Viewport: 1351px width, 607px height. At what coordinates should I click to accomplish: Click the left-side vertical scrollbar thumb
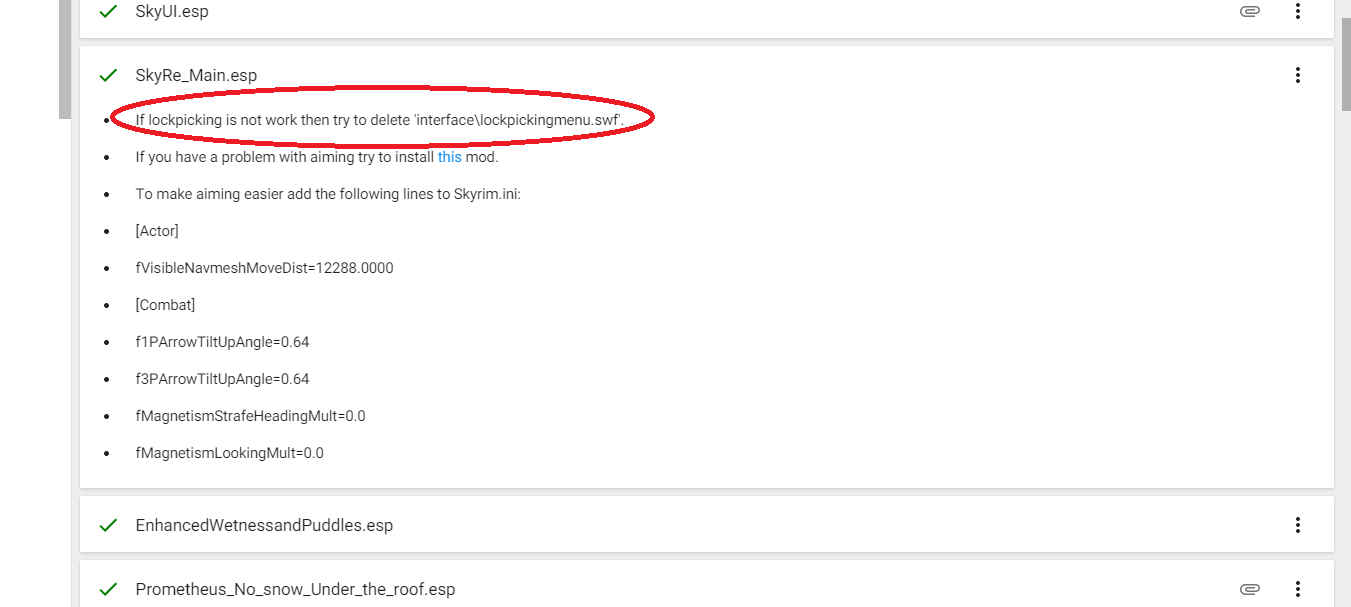tap(64, 60)
